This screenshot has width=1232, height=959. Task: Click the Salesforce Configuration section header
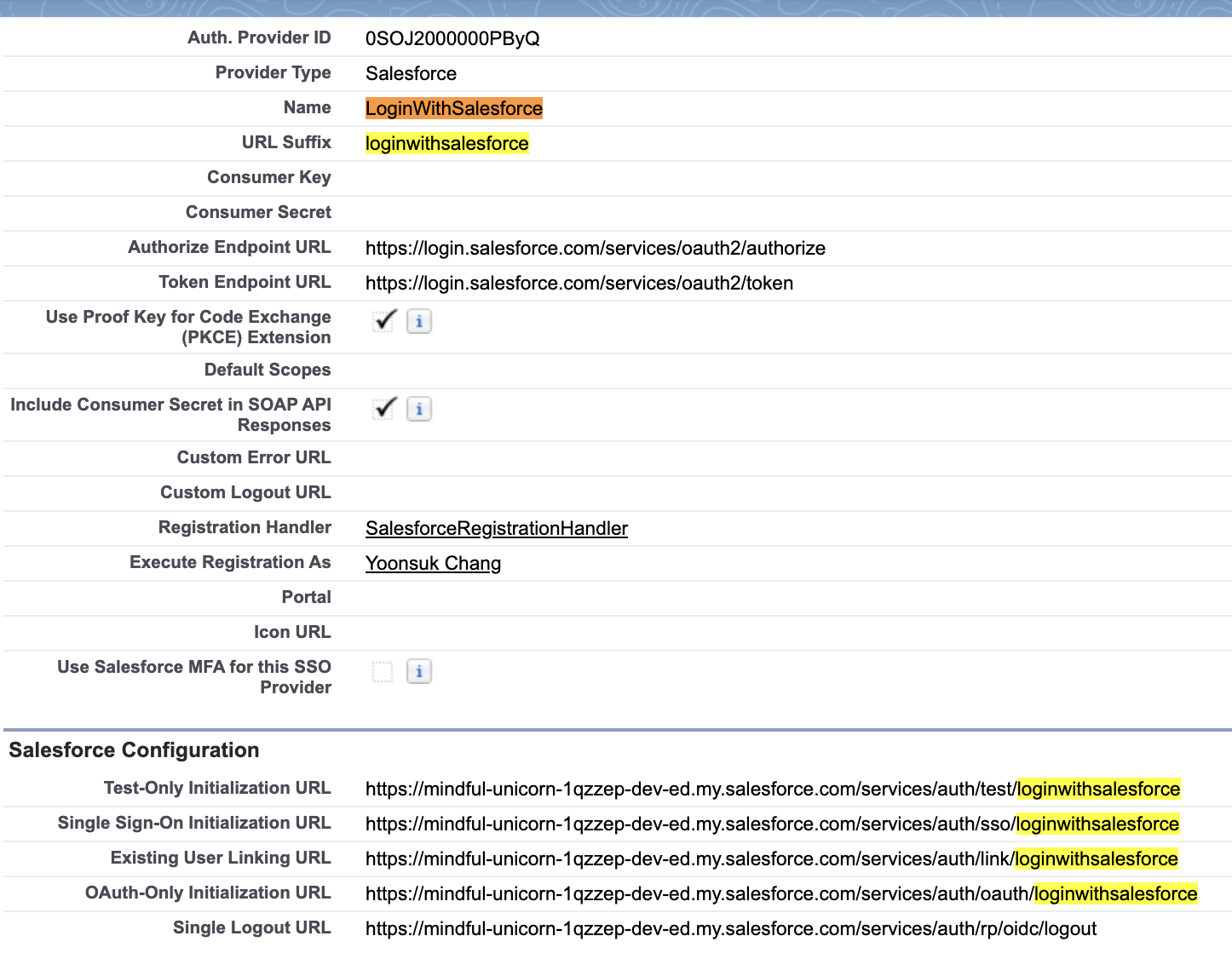tap(133, 750)
